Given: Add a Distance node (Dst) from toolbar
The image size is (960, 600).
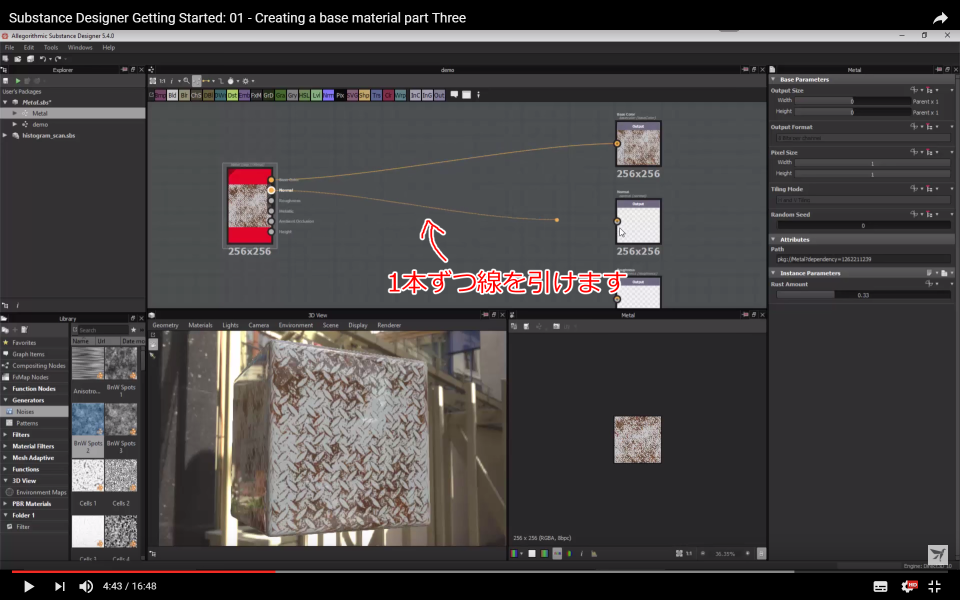Looking at the screenshot, I should (232, 96).
